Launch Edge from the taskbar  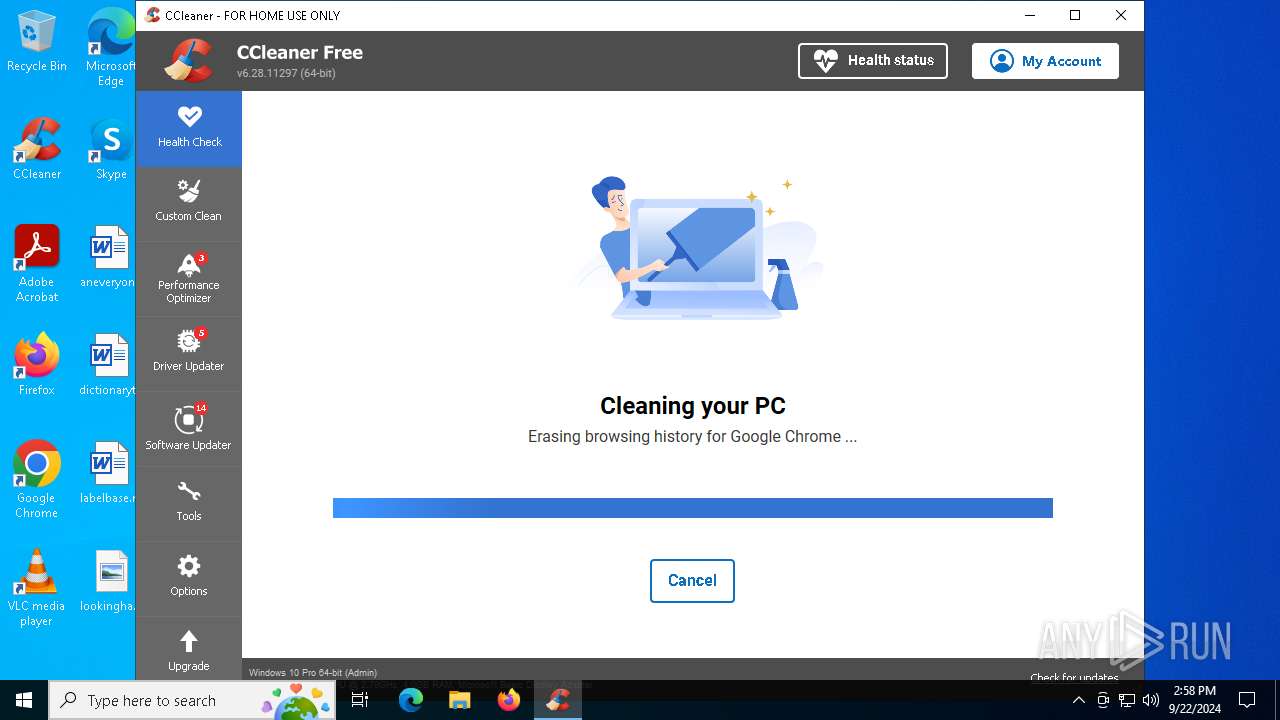[411, 700]
